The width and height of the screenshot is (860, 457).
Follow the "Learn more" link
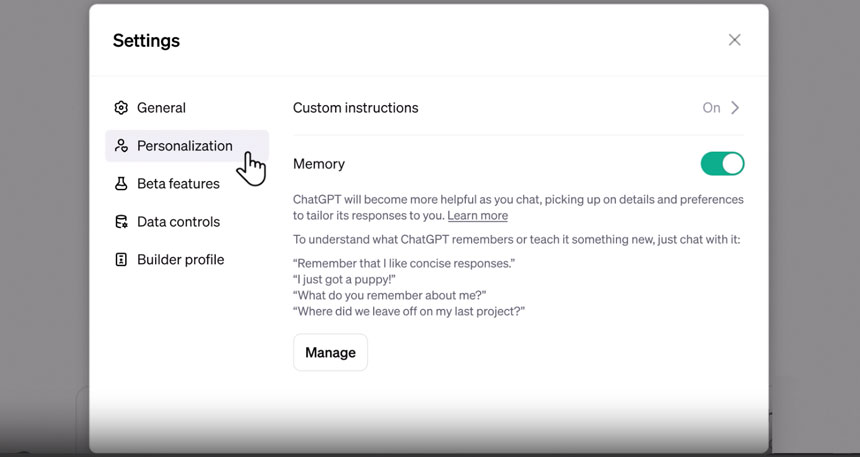coord(477,216)
